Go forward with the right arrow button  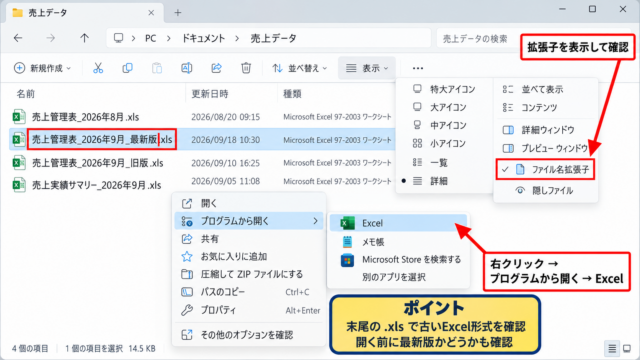51,38
